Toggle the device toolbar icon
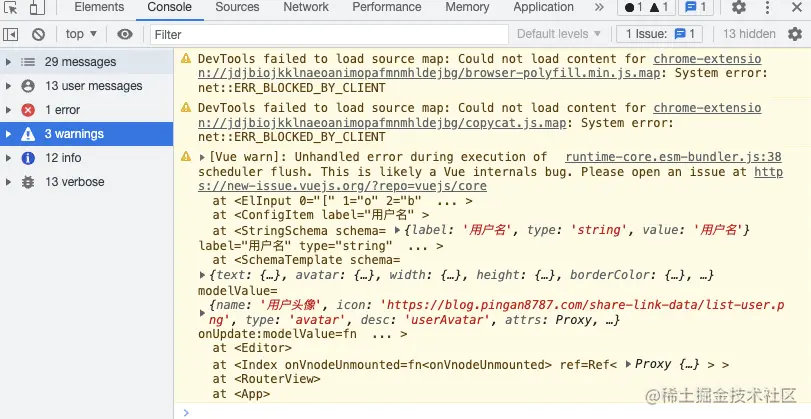Image resolution: width=811 pixels, height=419 pixels. (36, 7)
